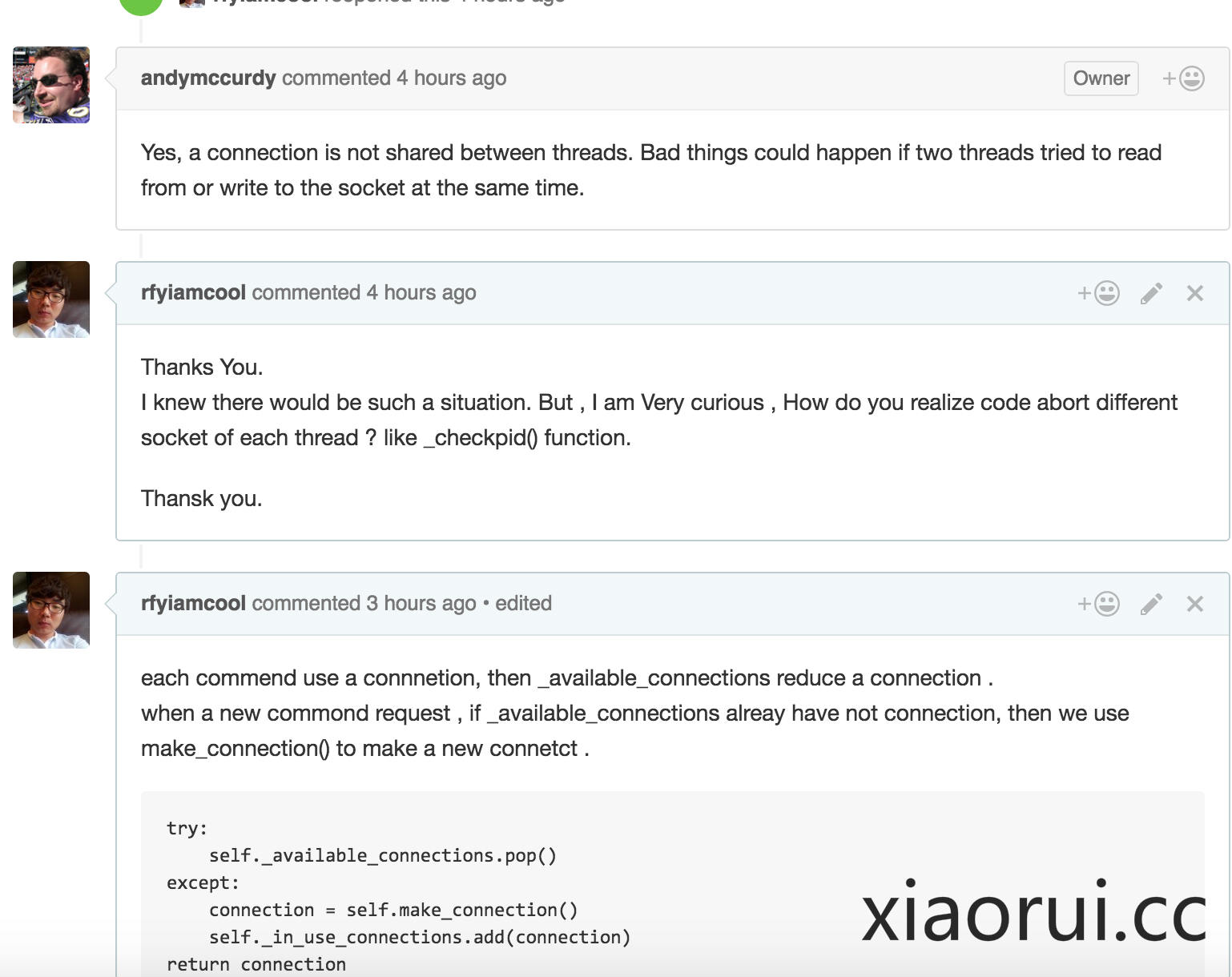1232x977 pixels.
Task: Open andymccurdy's profile avatar
Action: [51, 85]
